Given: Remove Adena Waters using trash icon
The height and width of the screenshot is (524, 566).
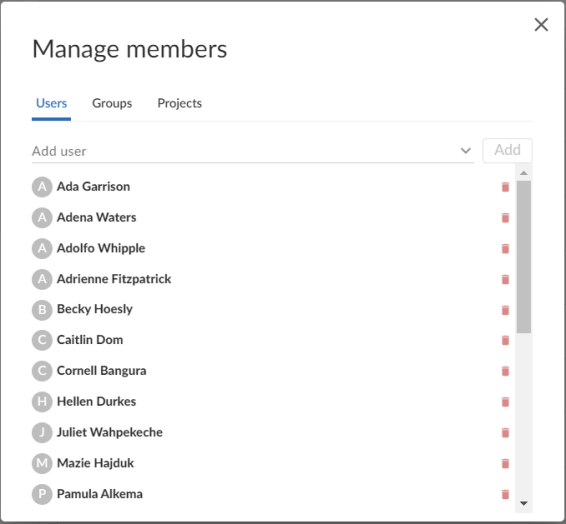Looking at the screenshot, I should point(505,218).
